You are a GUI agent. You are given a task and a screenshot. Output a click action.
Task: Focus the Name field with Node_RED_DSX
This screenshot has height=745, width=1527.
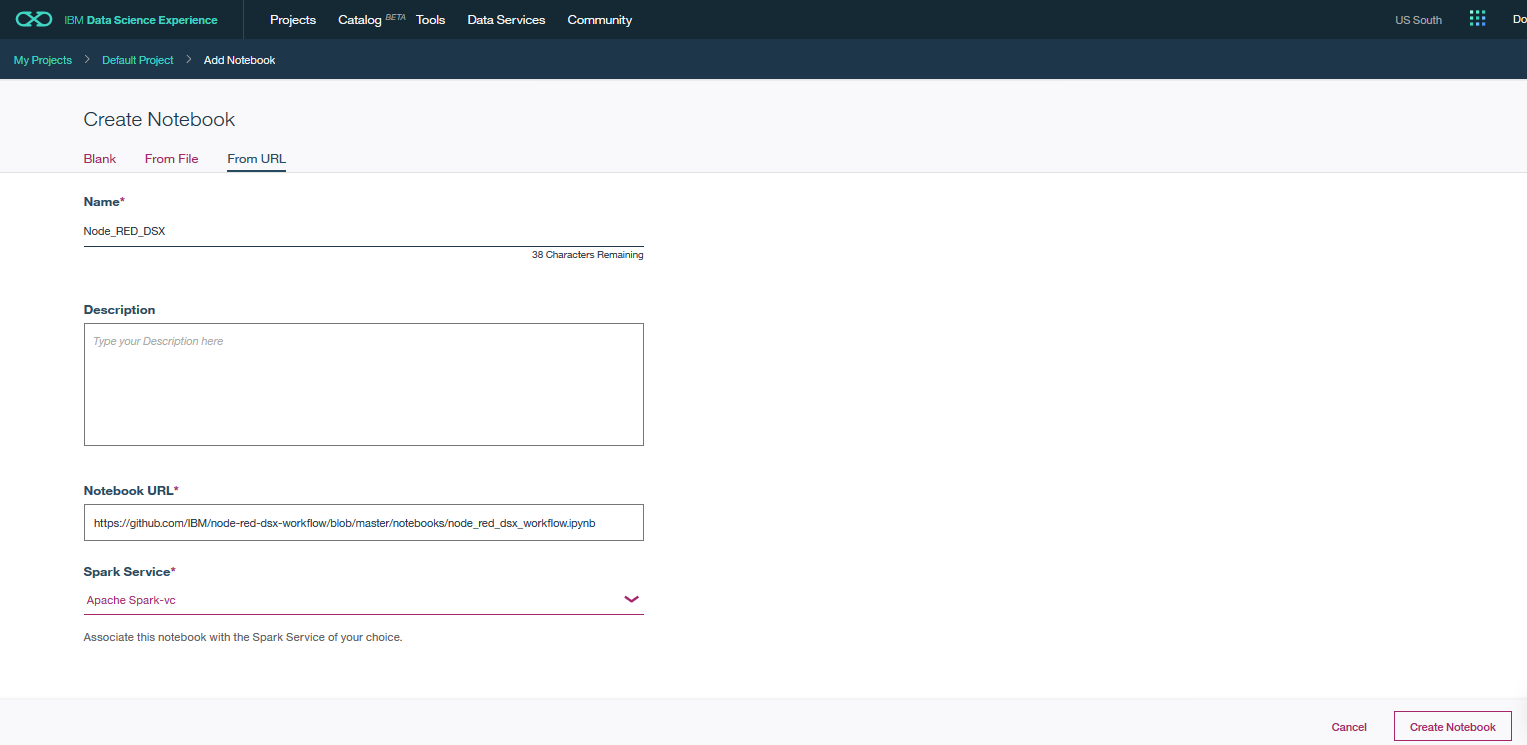point(363,231)
